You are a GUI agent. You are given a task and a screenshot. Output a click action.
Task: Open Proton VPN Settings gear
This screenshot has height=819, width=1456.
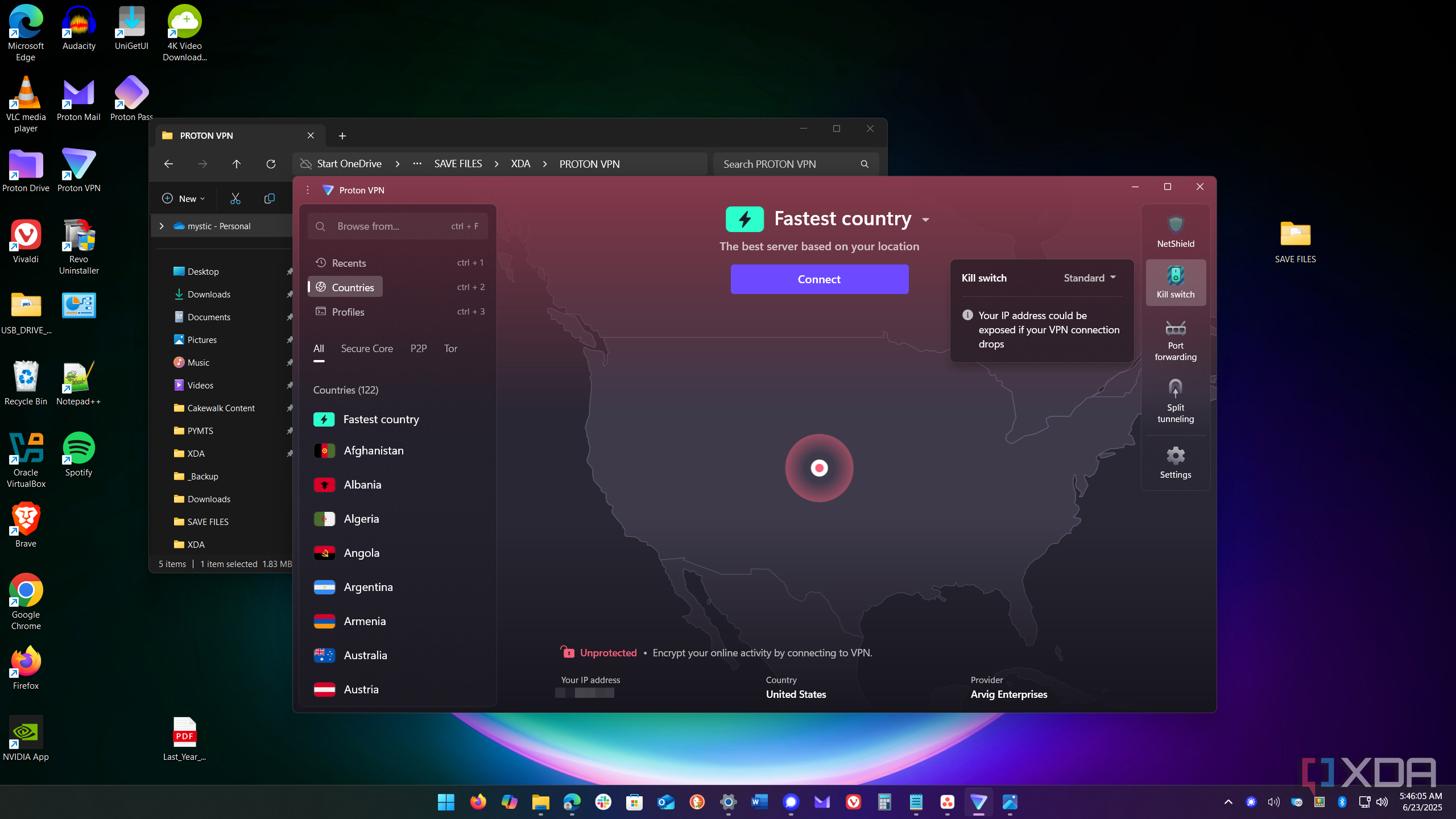1175,462
